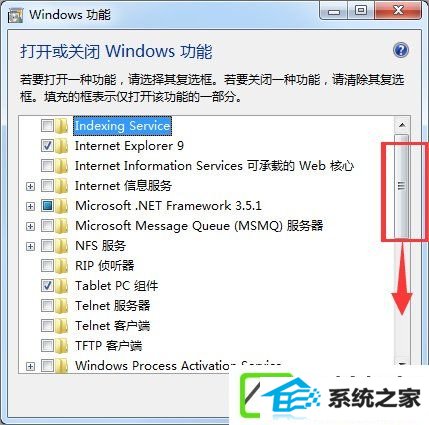Screen dimensions: 429x425
Task: Expand the Internet 信息服务 tree node
Action: click(30, 186)
